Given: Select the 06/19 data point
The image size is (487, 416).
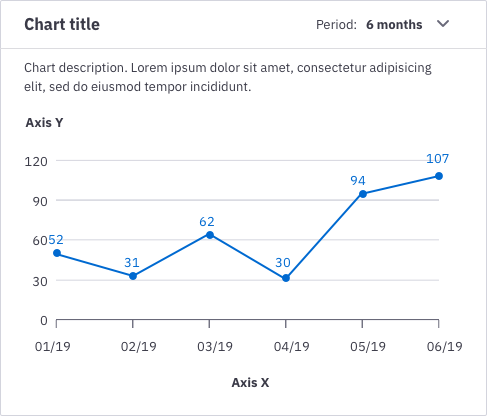Looking at the screenshot, I should (439, 176).
